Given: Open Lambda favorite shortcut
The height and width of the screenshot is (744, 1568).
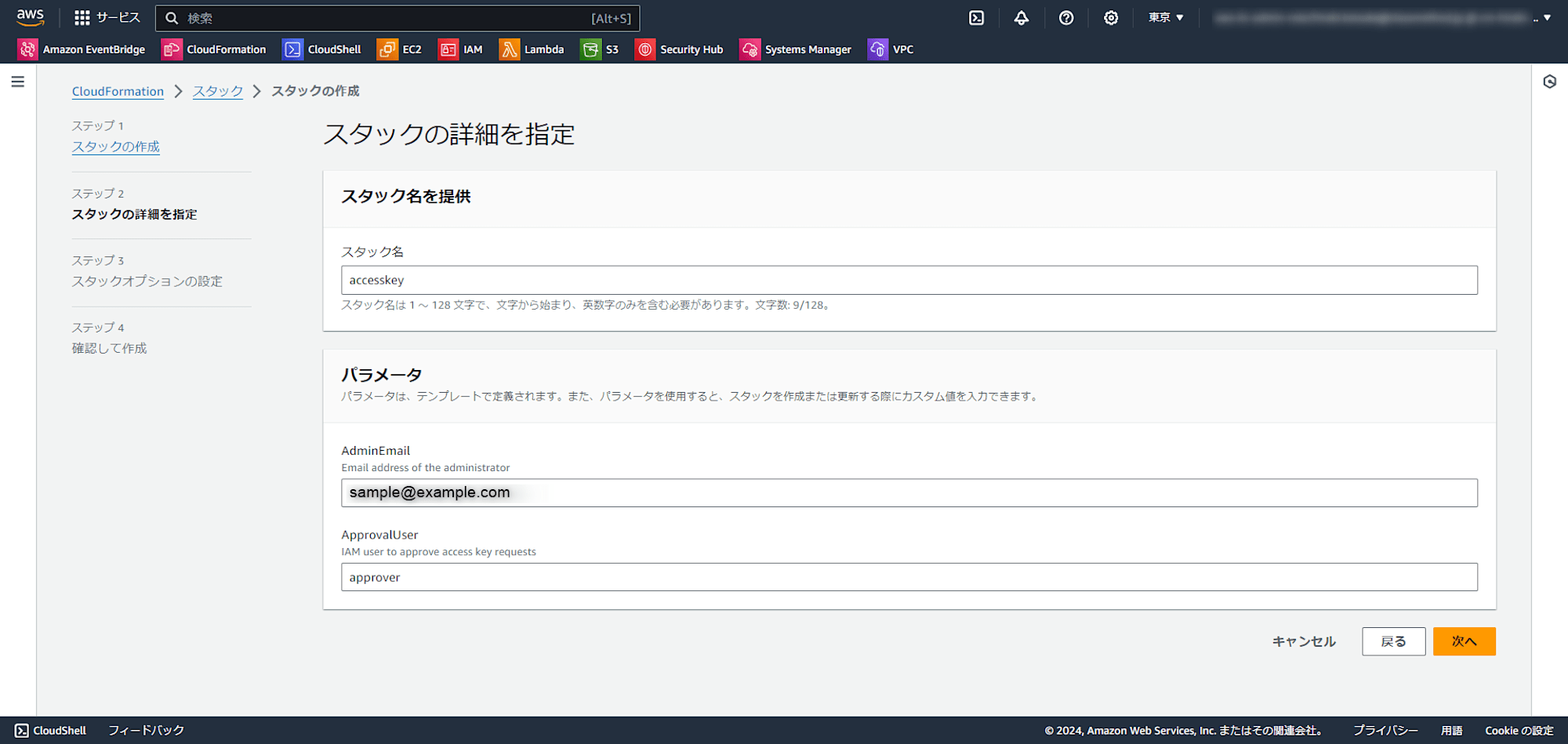Looking at the screenshot, I should pos(532,49).
